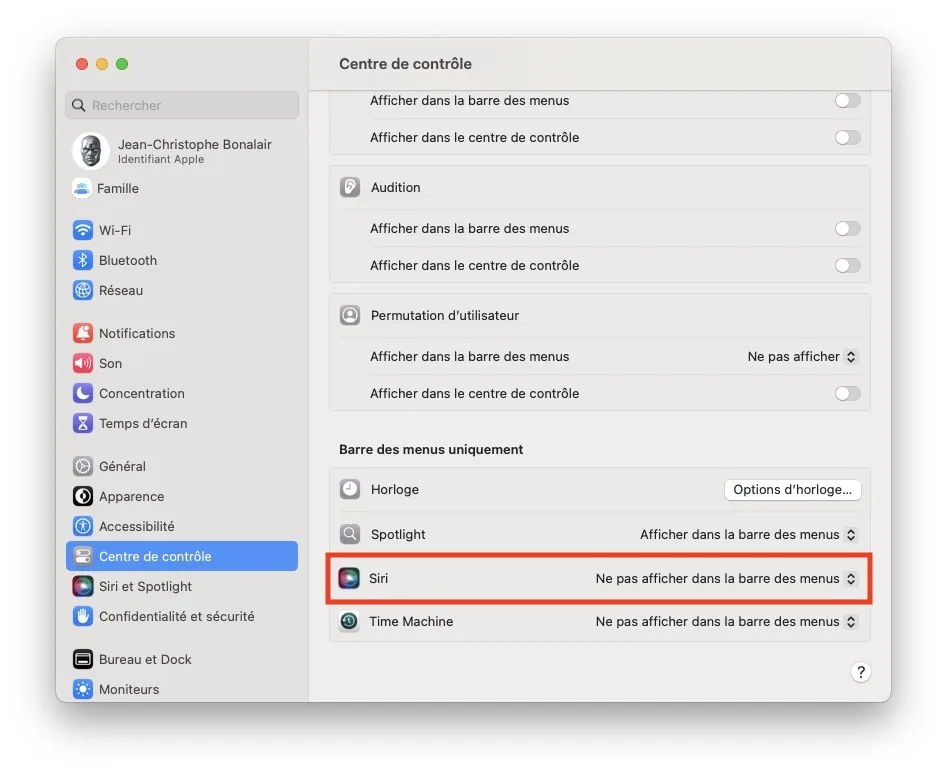Screen dimensions: 947x776
Task: Enable Audition in the control center
Action: pyautogui.click(x=847, y=266)
